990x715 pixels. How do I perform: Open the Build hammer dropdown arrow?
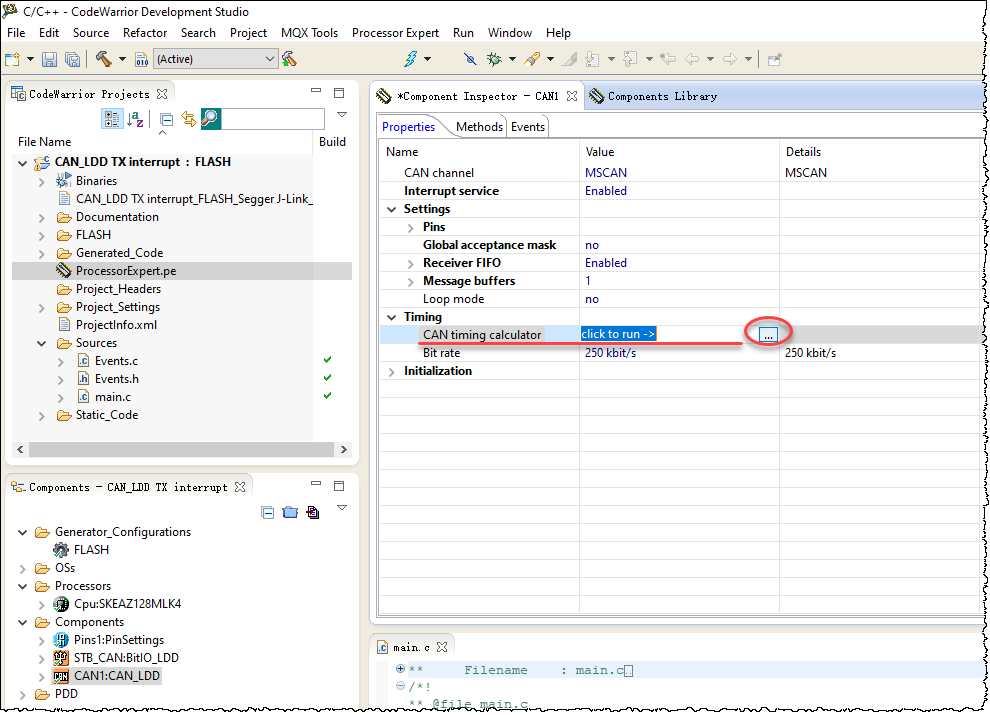(122, 59)
